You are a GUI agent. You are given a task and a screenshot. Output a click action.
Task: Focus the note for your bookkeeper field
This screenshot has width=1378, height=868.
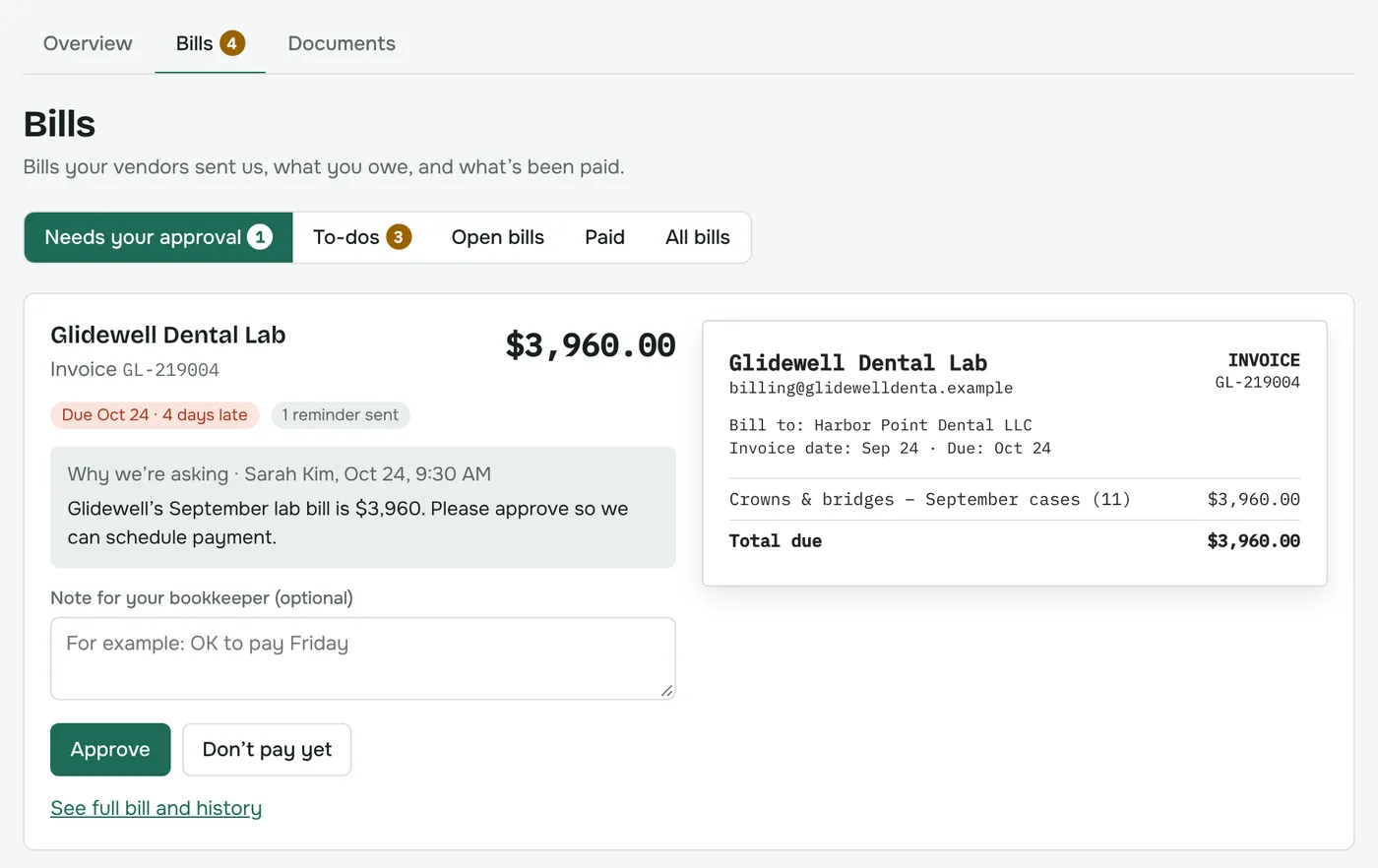pyautogui.click(x=363, y=658)
